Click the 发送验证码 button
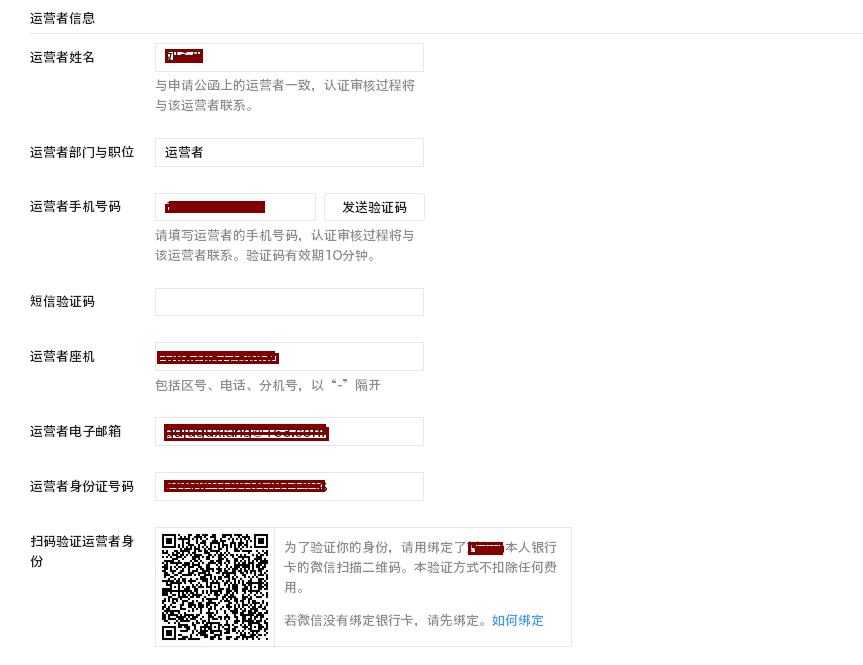This screenshot has height=665, width=863. [x=375, y=207]
